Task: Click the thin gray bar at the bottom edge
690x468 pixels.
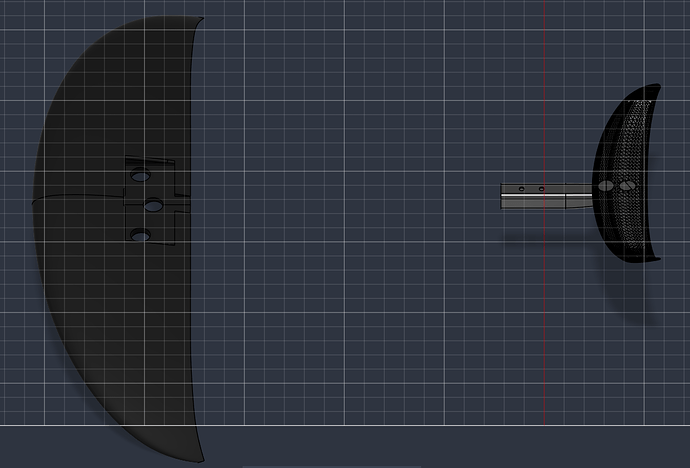Action: [332, 467]
